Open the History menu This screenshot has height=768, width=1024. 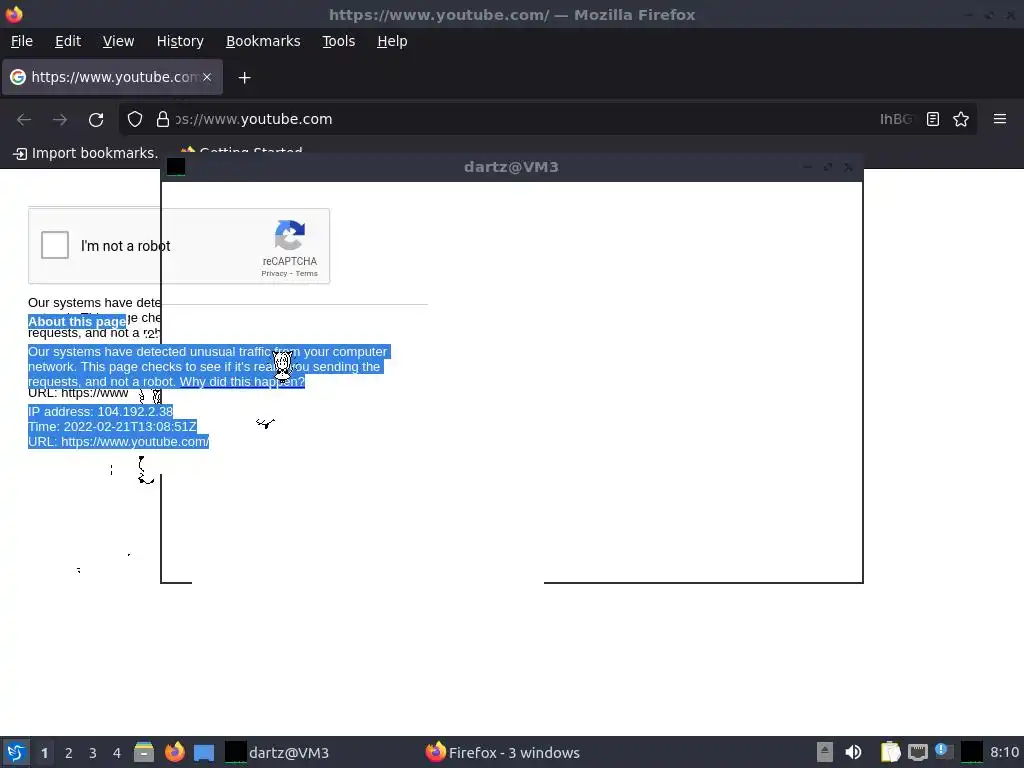point(180,41)
